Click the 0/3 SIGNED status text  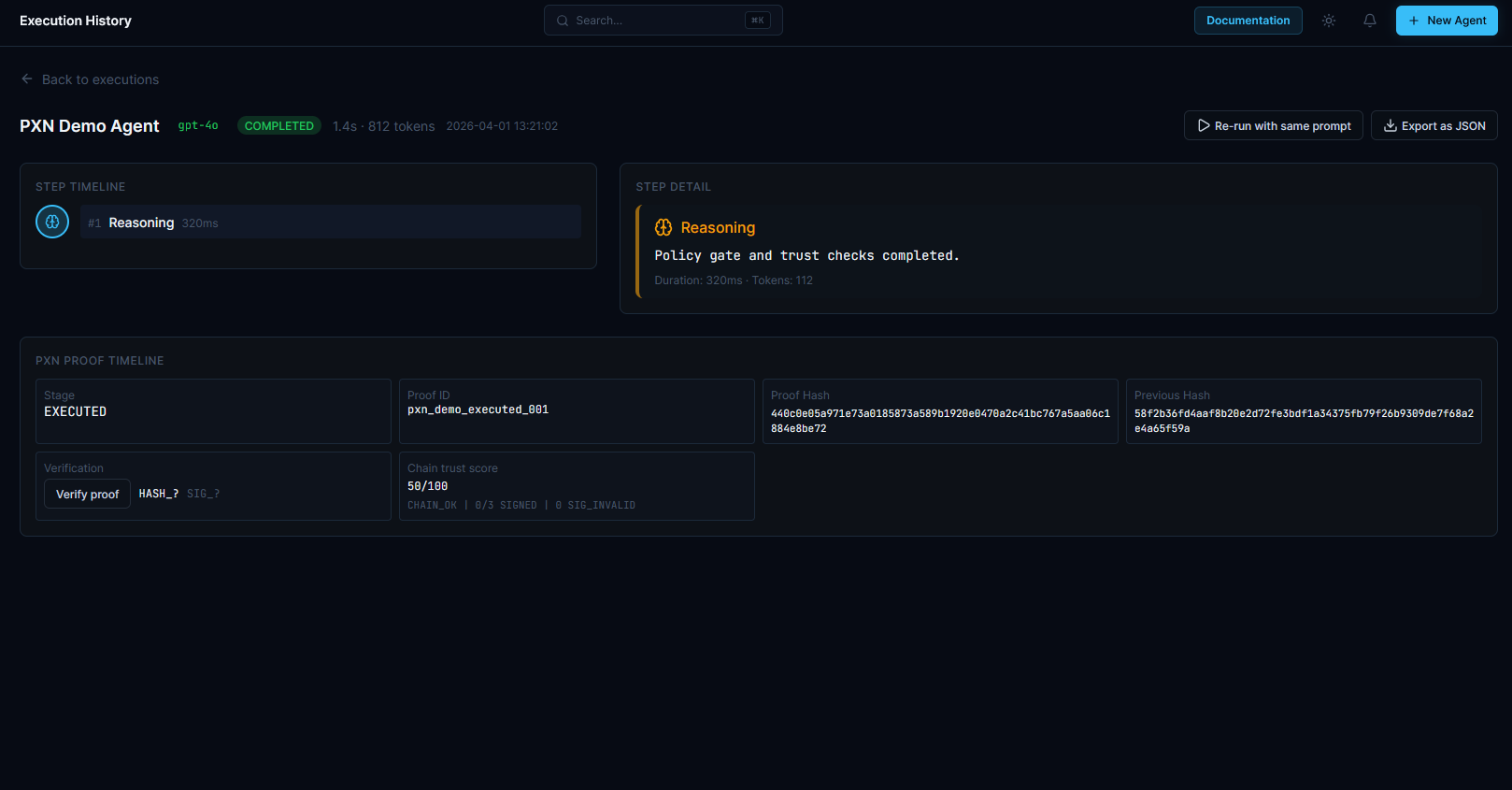(506, 505)
